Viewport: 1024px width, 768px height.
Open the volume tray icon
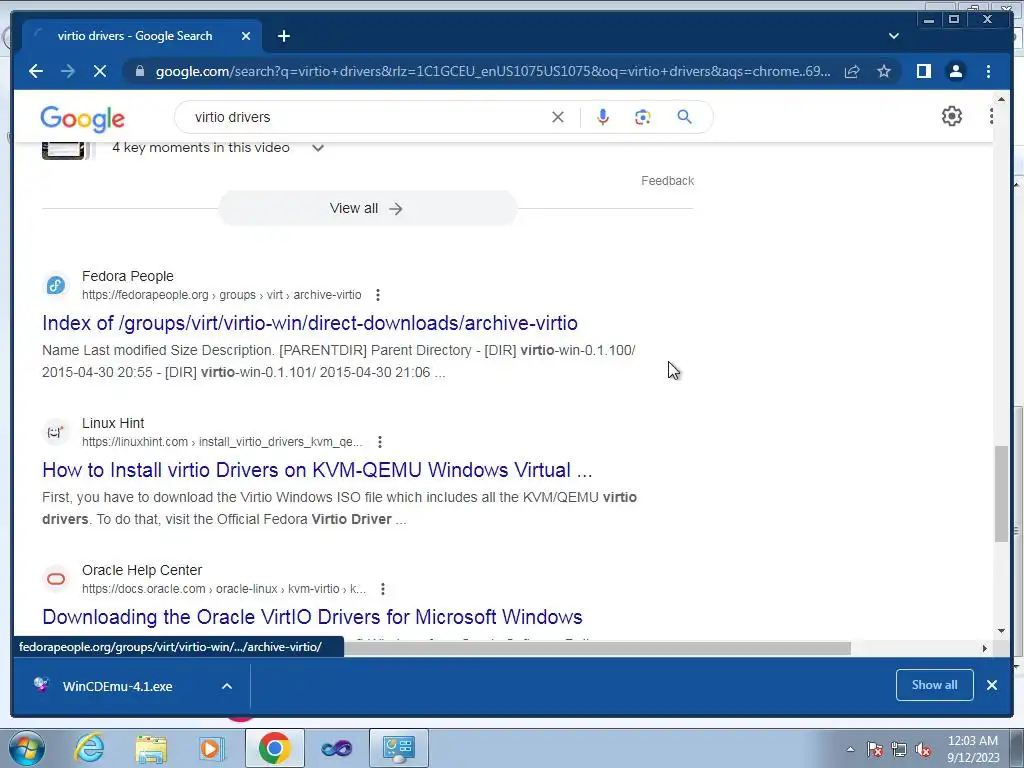tap(923, 749)
